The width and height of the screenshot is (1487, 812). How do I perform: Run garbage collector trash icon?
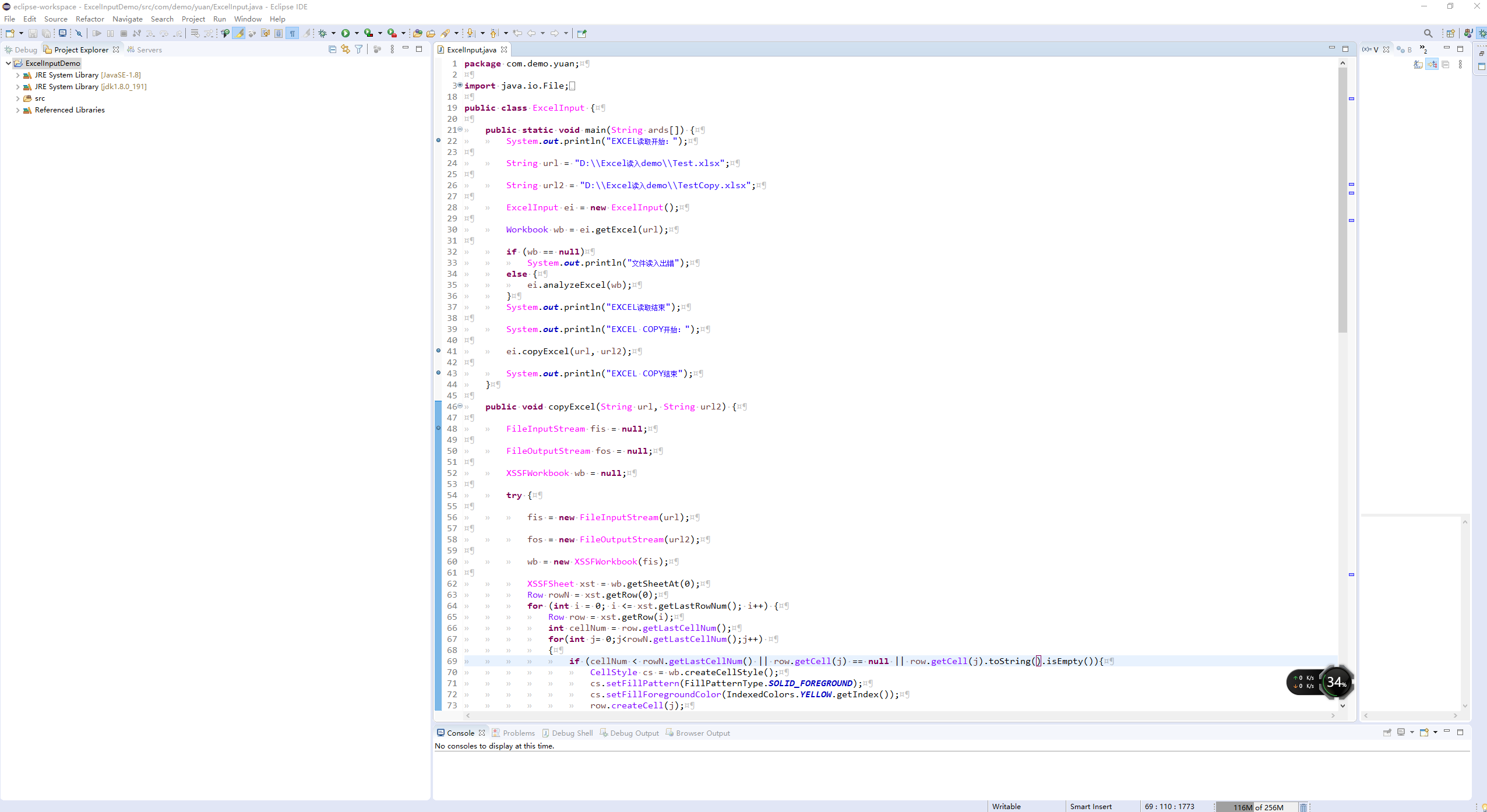click(1303, 807)
